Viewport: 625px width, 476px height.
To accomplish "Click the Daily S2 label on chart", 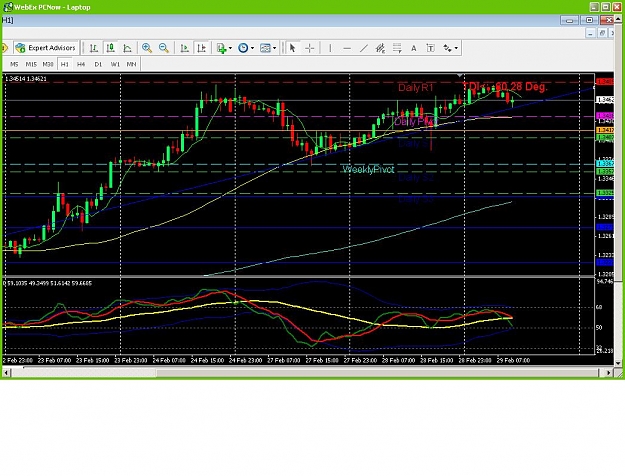I will point(416,177).
